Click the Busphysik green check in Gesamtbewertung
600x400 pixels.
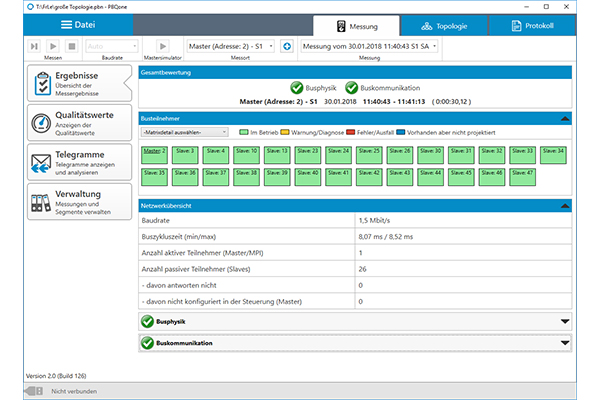(297, 88)
